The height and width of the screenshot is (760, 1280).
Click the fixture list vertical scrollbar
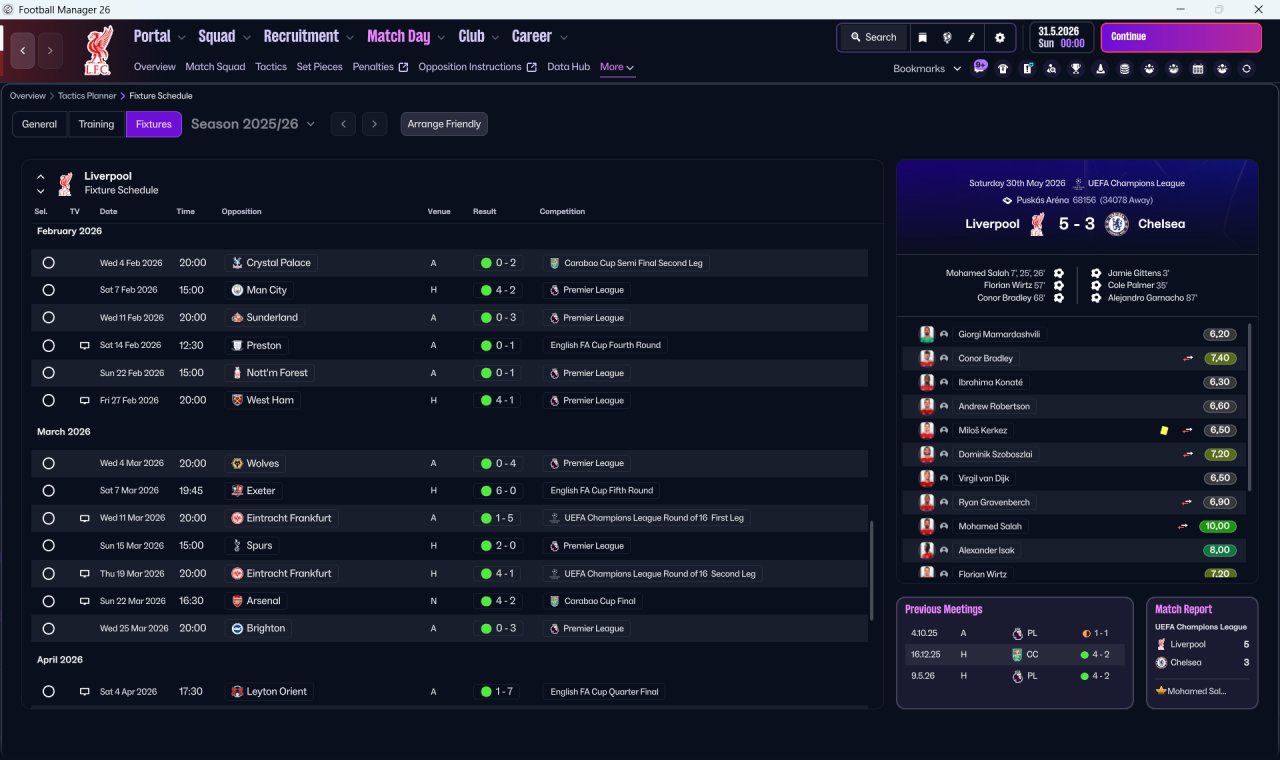click(871, 580)
